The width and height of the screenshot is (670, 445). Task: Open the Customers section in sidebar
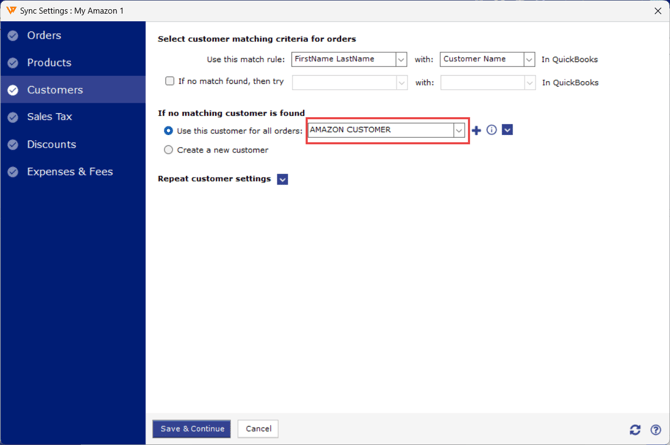[55, 90]
